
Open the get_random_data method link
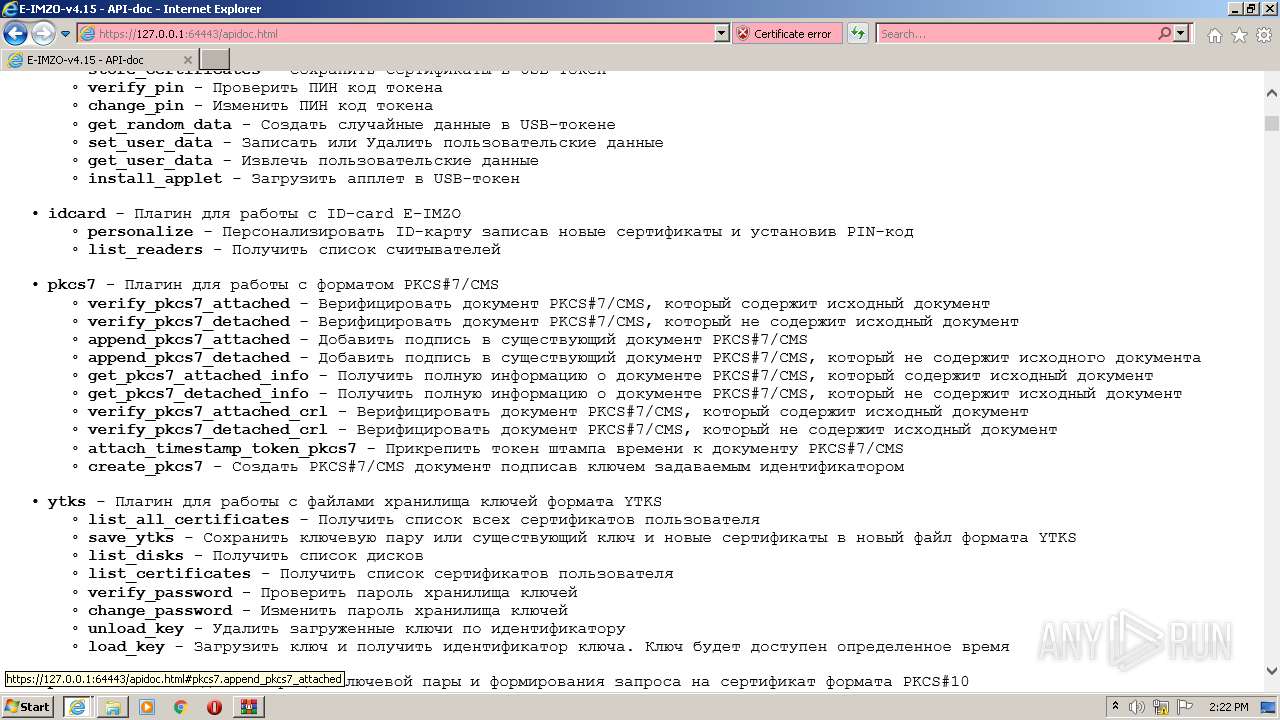coord(160,125)
